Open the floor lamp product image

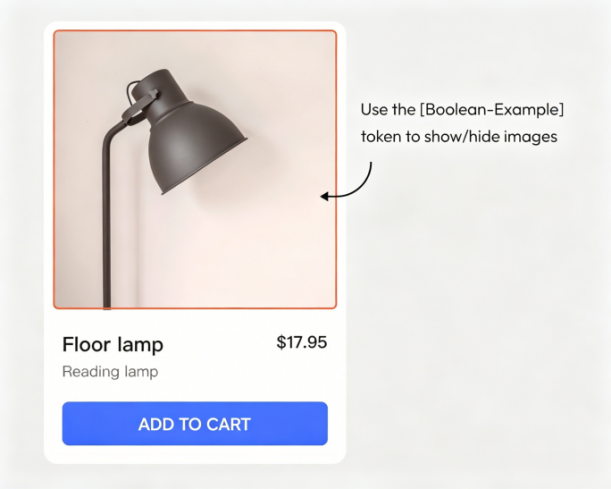pos(195,169)
